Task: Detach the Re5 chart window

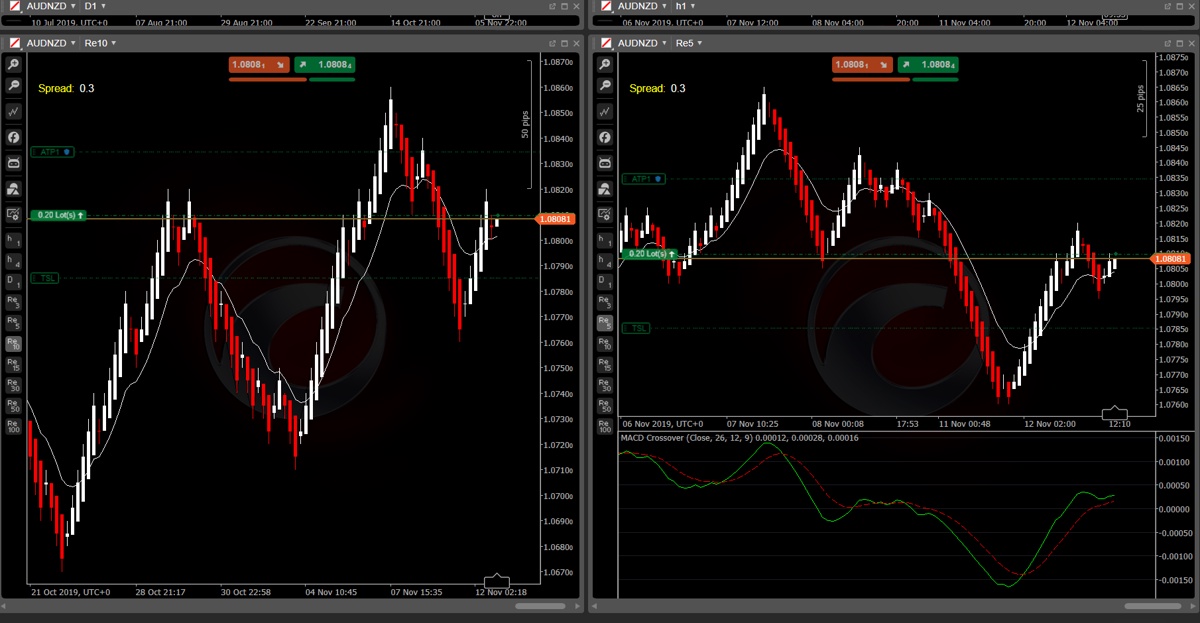Action: (1167, 43)
